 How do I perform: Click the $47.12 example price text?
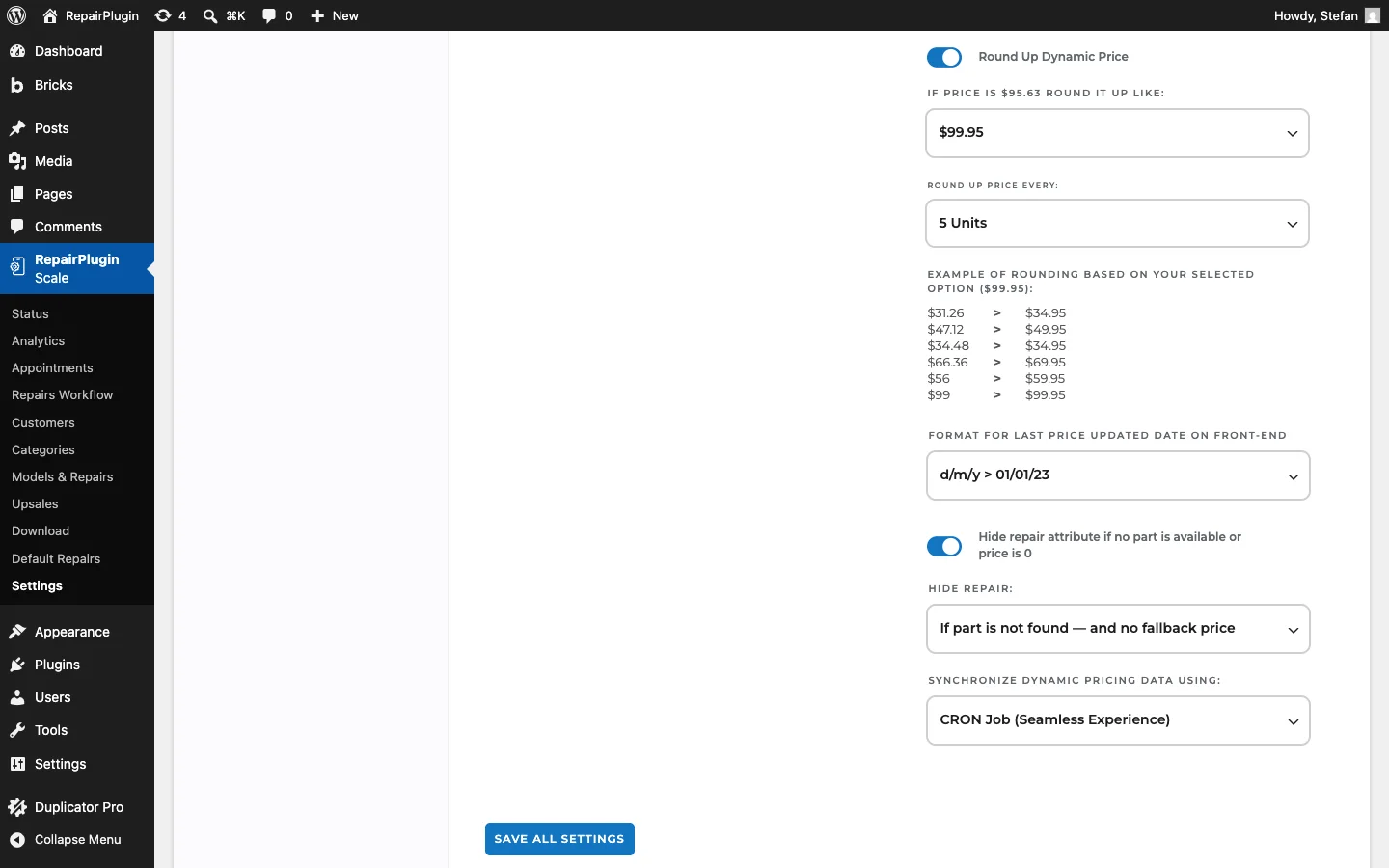tap(945, 330)
